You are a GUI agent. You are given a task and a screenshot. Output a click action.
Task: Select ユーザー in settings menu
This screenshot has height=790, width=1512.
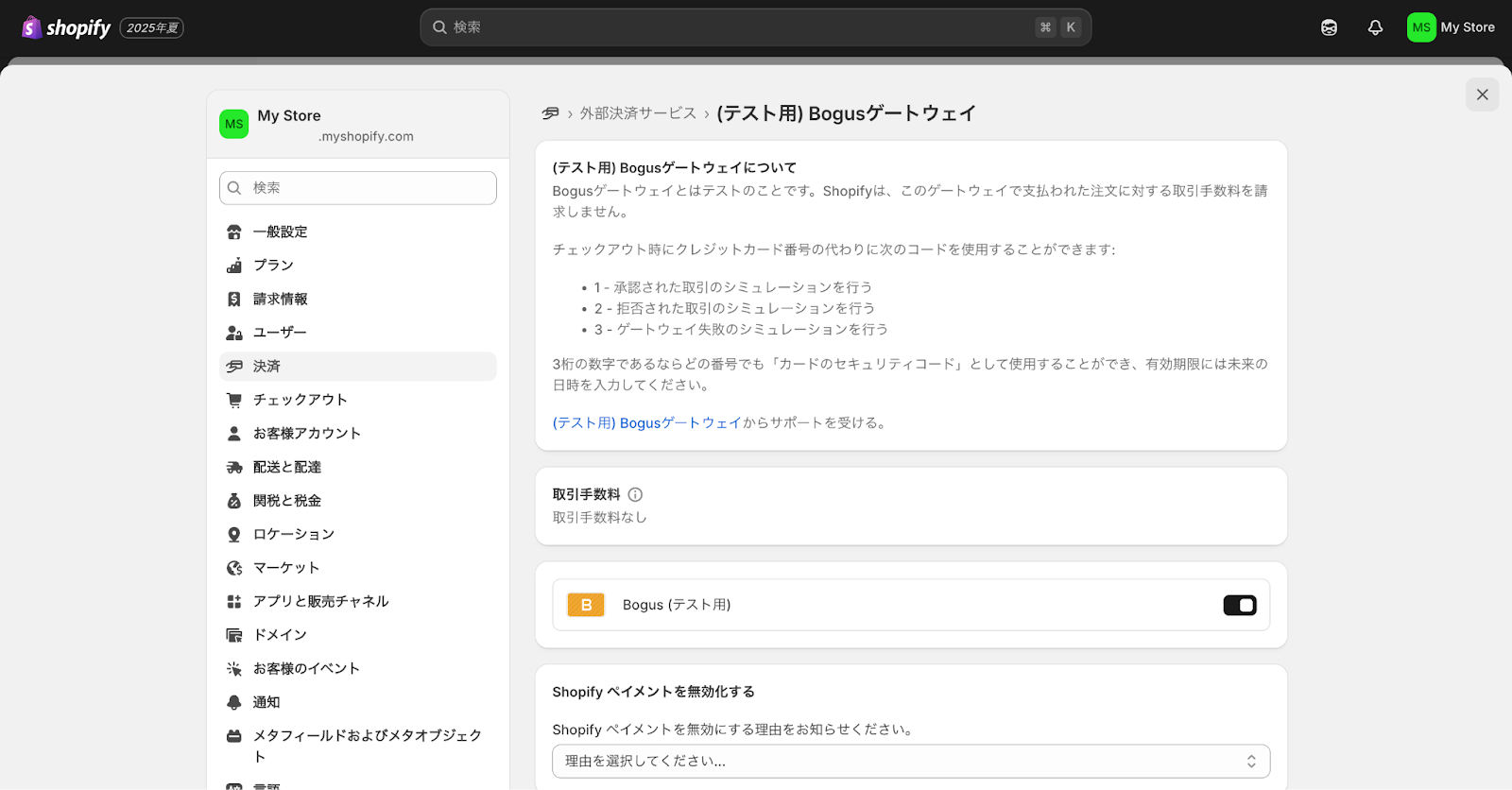pos(357,333)
